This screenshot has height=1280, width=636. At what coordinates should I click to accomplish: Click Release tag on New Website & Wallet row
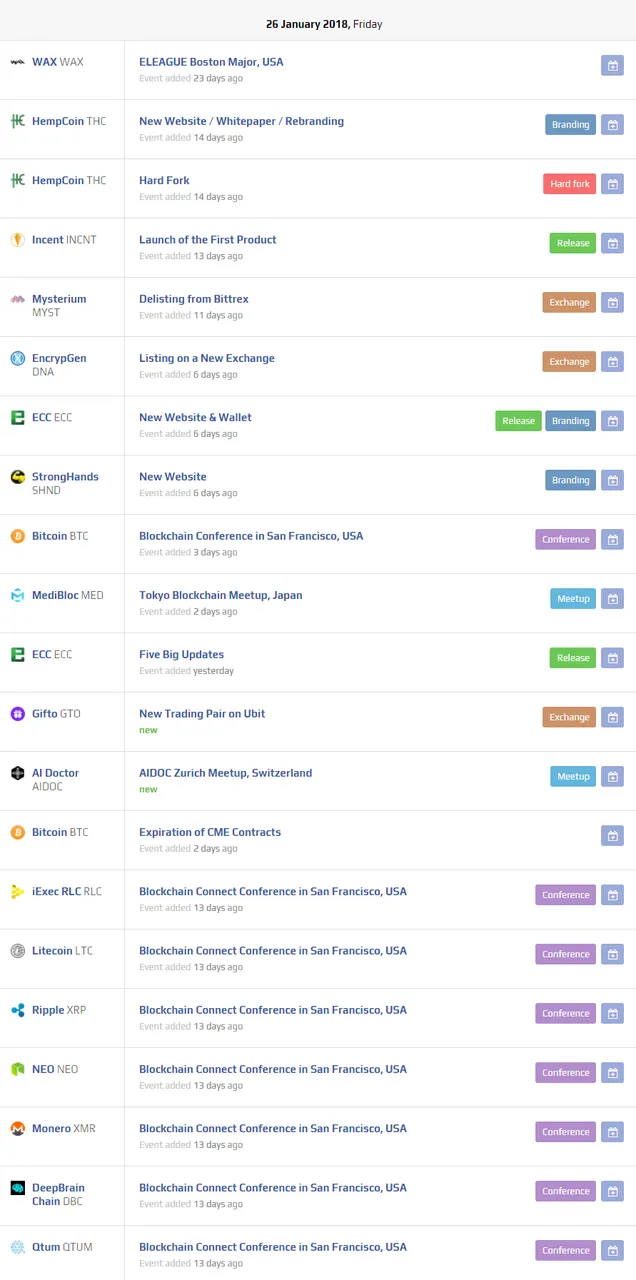coord(518,421)
